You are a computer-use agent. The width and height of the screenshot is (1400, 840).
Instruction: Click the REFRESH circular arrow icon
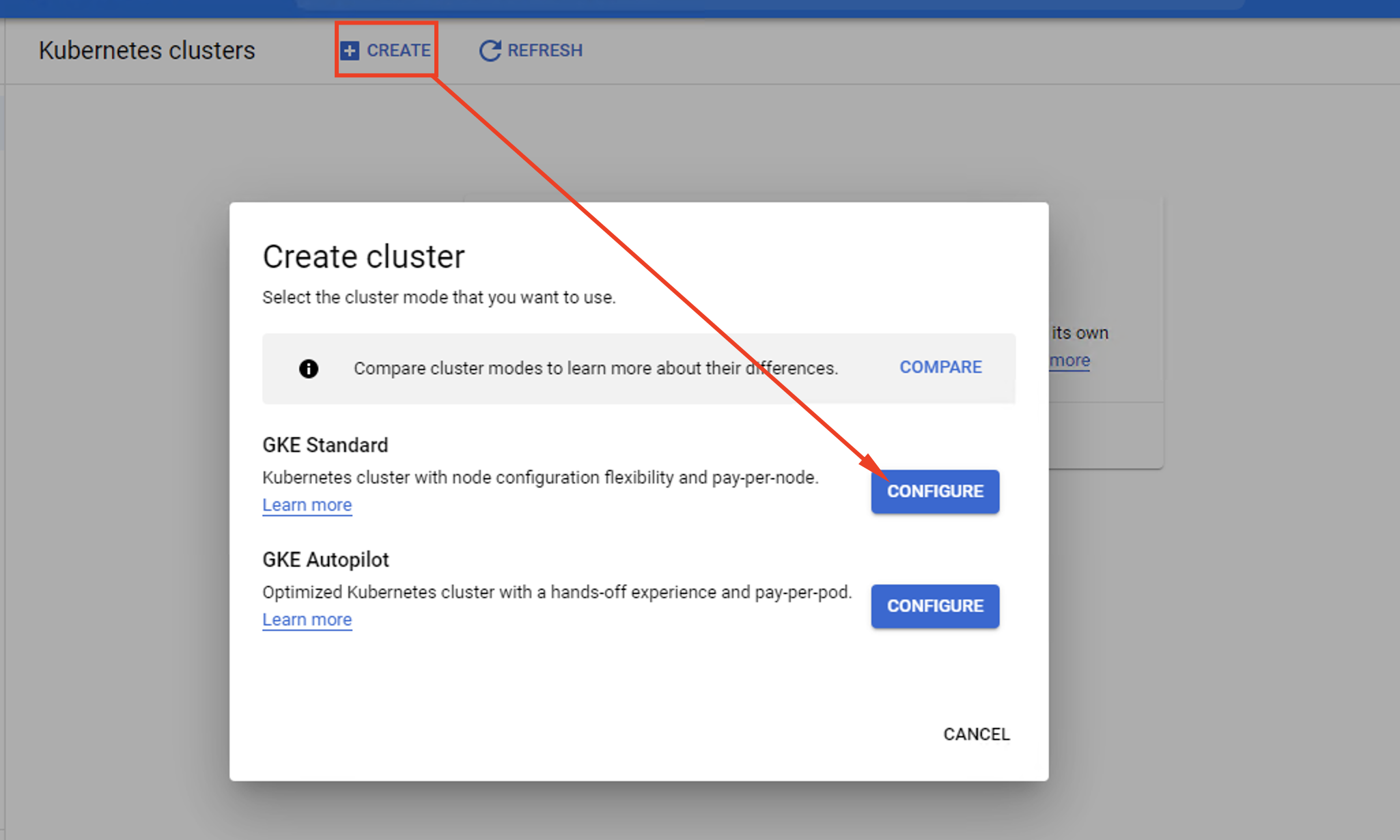(x=490, y=51)
